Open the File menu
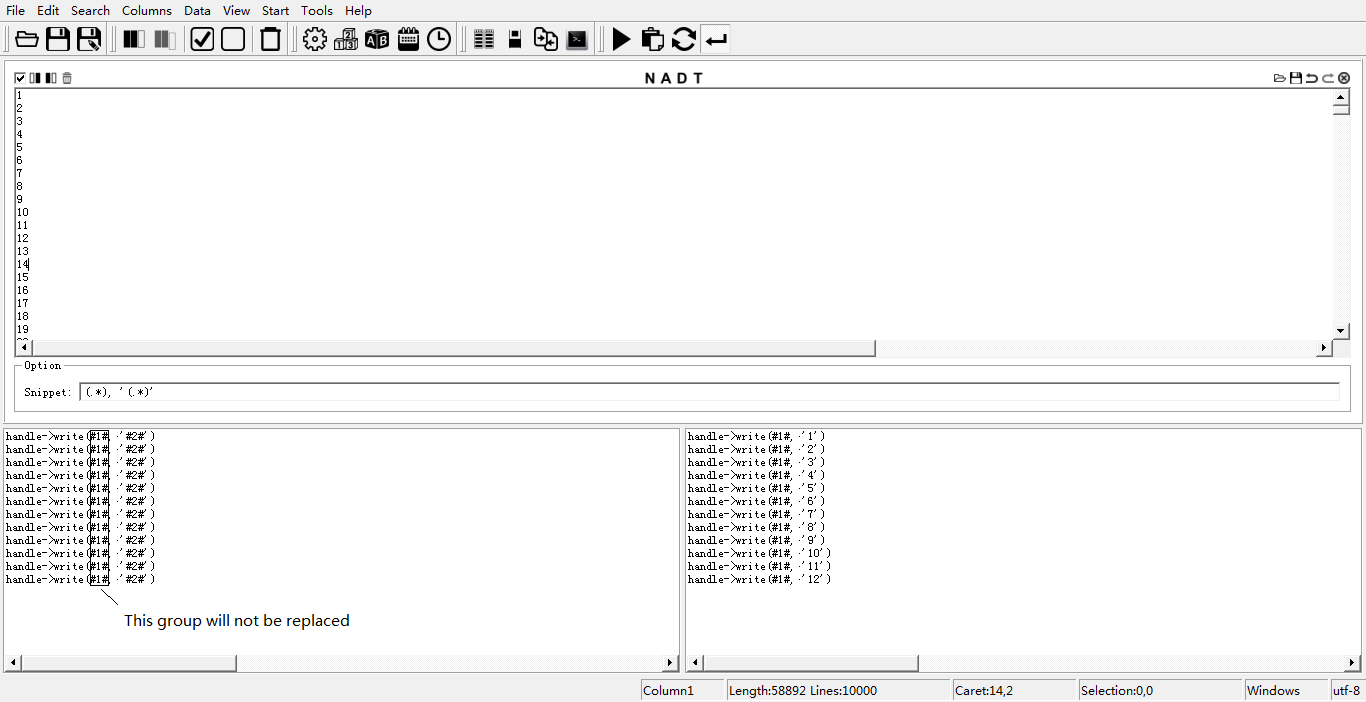Viewport: 1366px width, 702px height. (x=16, y=10)
